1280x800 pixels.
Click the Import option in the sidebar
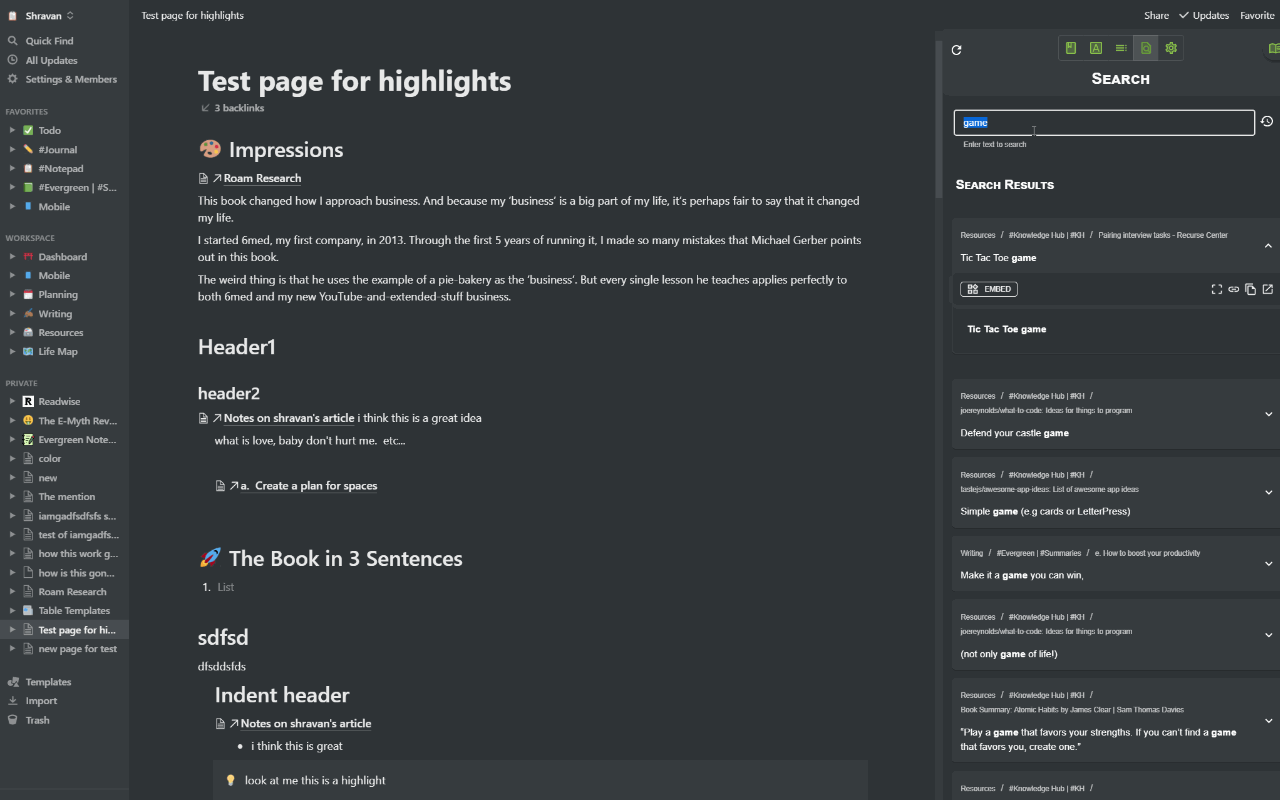[40, 700]
